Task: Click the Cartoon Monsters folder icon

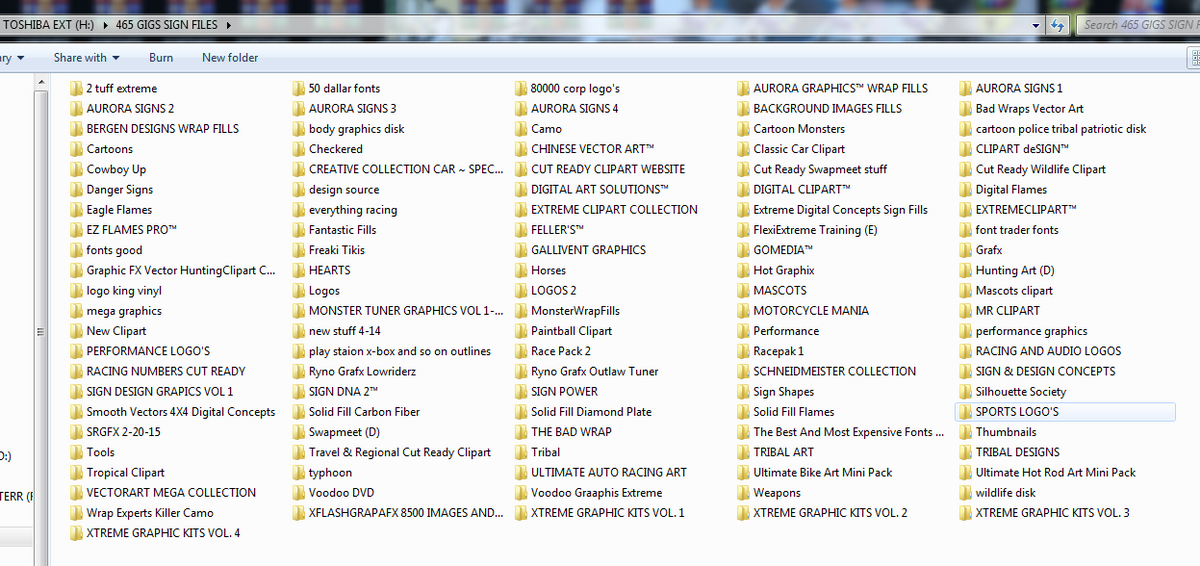Action: pyautogui.click(x=743, y=129)
